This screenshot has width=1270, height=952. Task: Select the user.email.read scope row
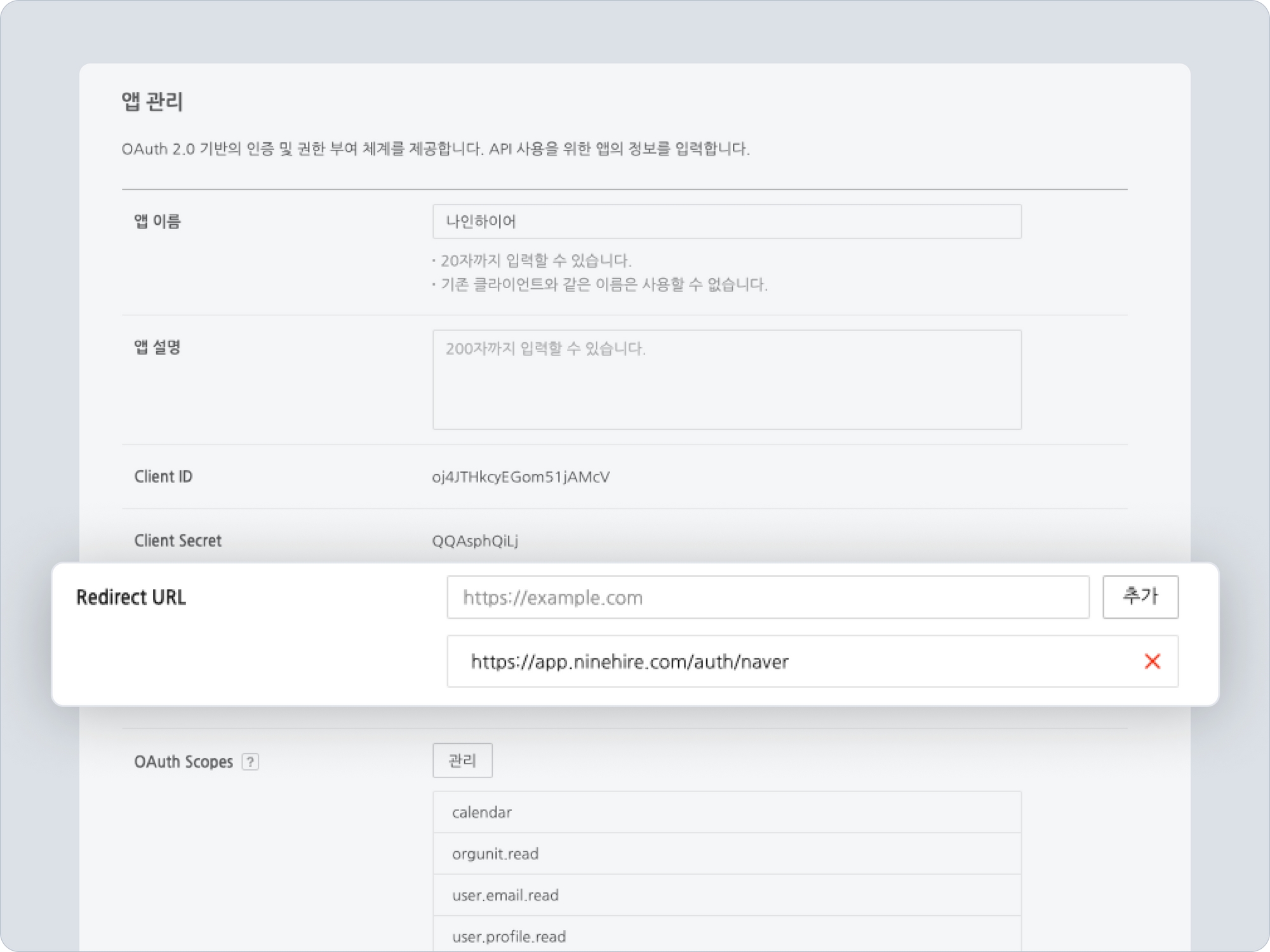point(726,895)
